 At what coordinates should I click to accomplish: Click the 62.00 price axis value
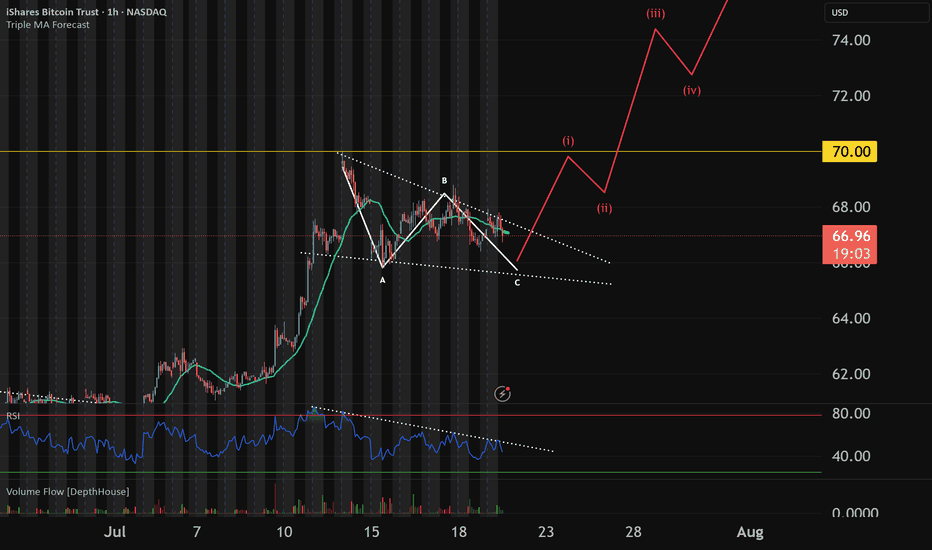[851, 374]
